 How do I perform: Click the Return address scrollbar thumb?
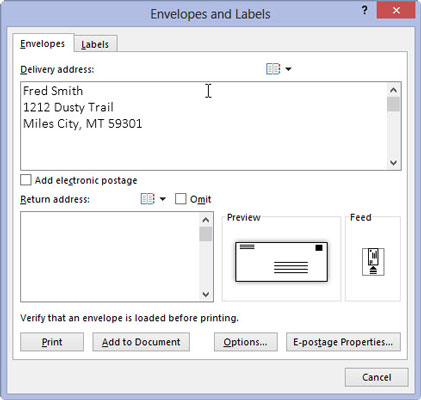(x=206, y=234)
